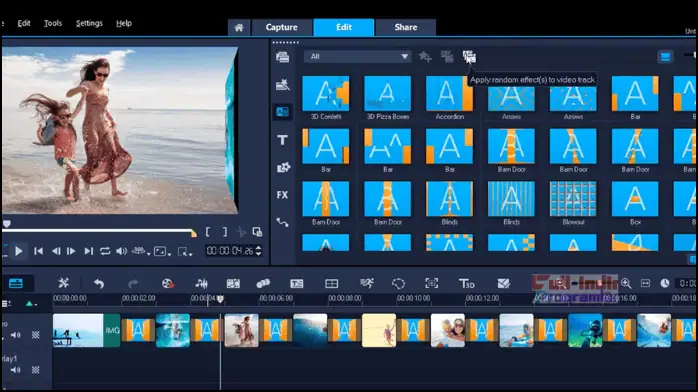Image resolution: width=698 pixels, height=392 pixels.
Task: Enlarge the preview window
Action: [x=257, y=232]
